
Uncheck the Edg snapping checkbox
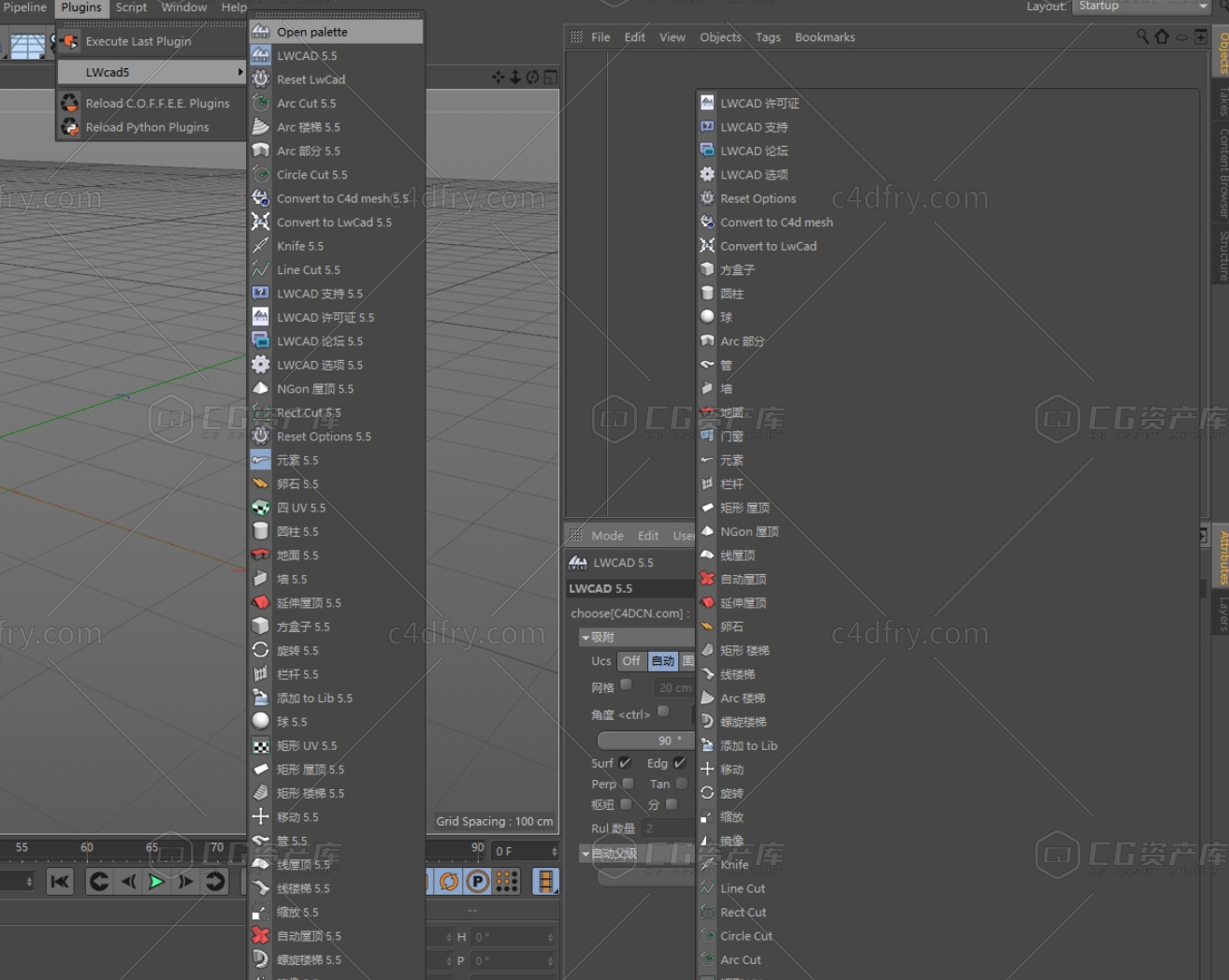click(x=679, y=763)
